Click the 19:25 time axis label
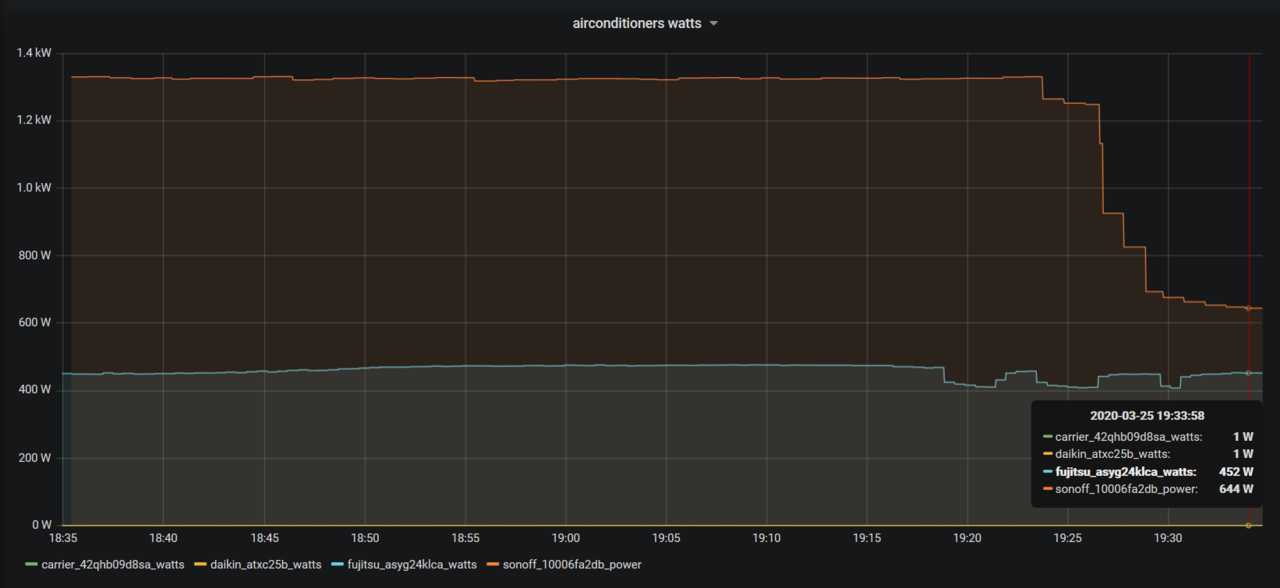 [x=1068, y=538]
